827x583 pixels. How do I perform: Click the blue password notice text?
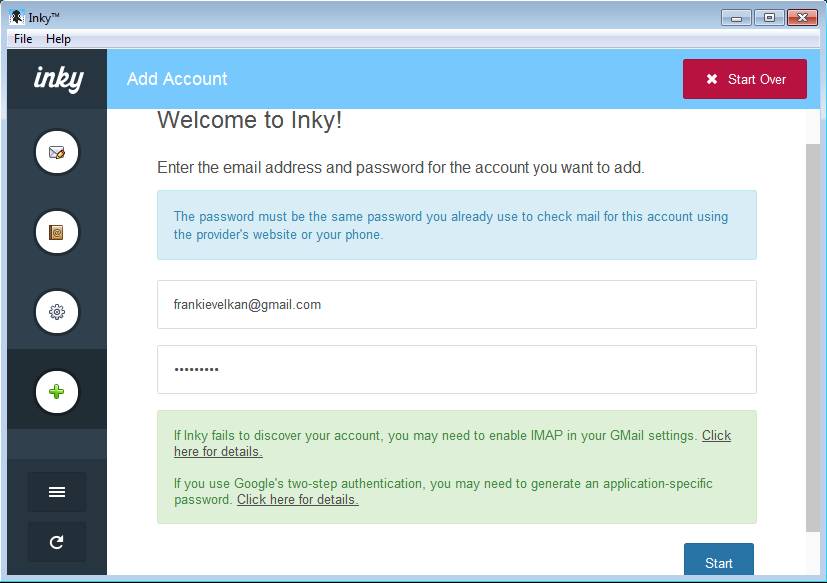[450, 225]
